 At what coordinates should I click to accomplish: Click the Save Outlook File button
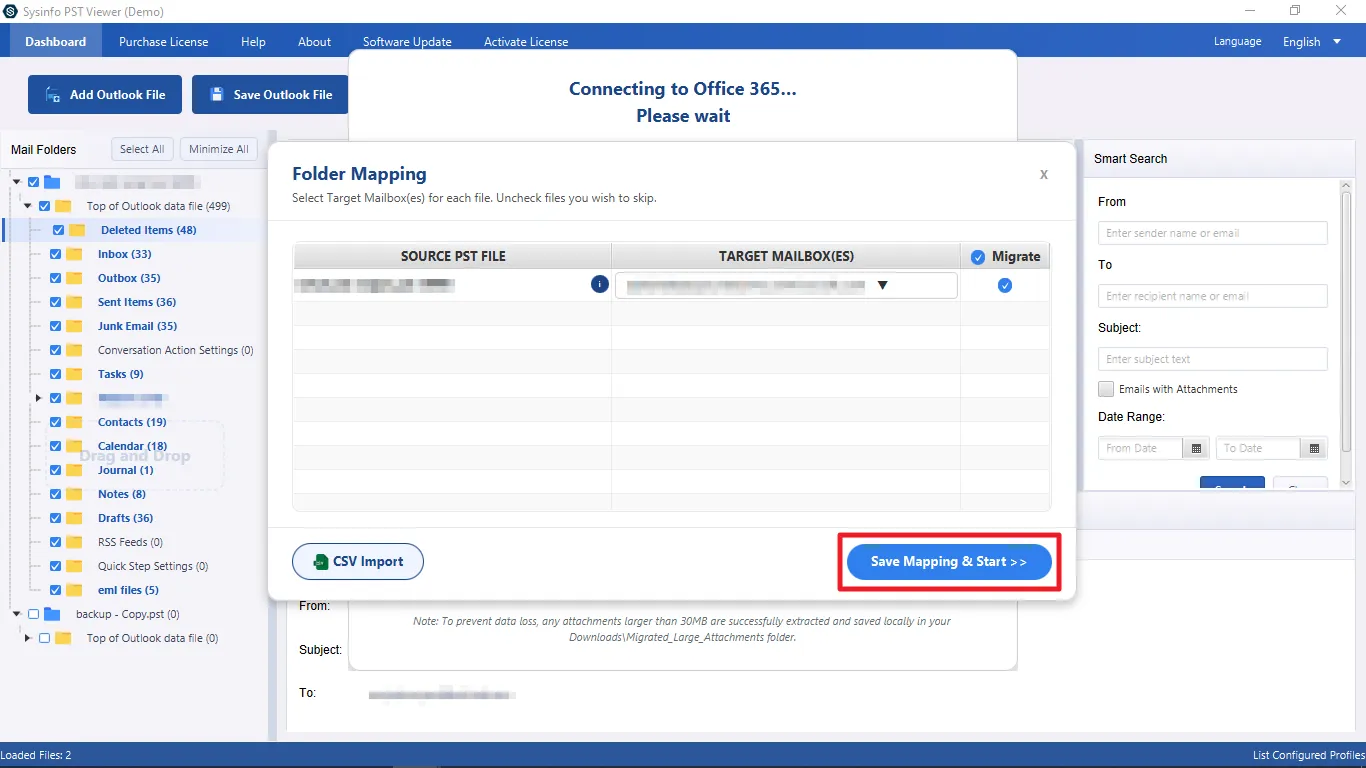click(x=270, y=94)
